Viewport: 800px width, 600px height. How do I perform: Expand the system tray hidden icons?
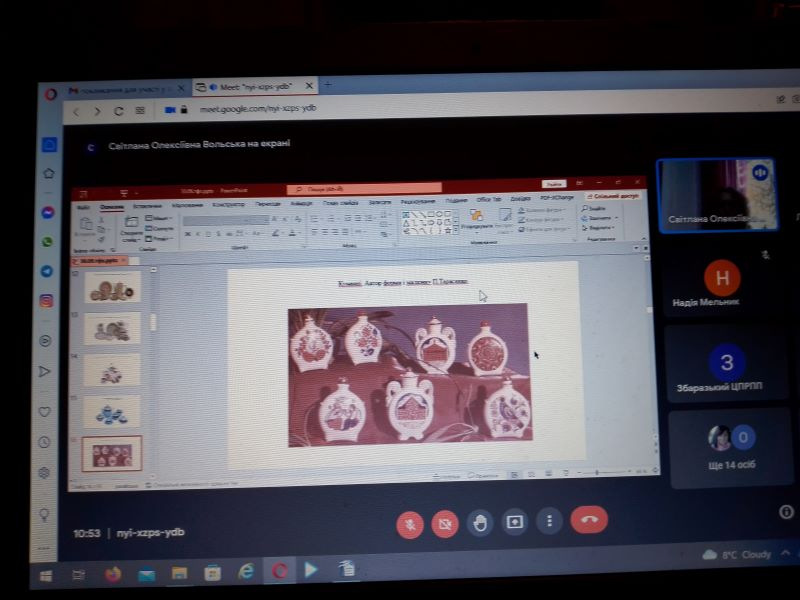click(x=786, y=553)
